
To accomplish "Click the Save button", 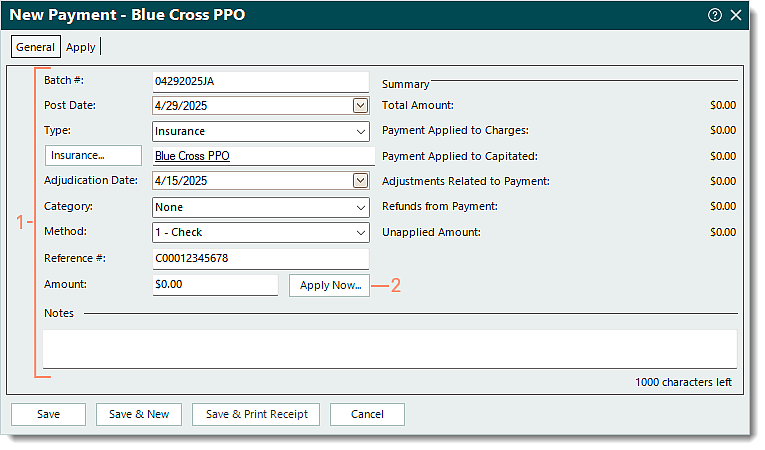I will (48, 414).
